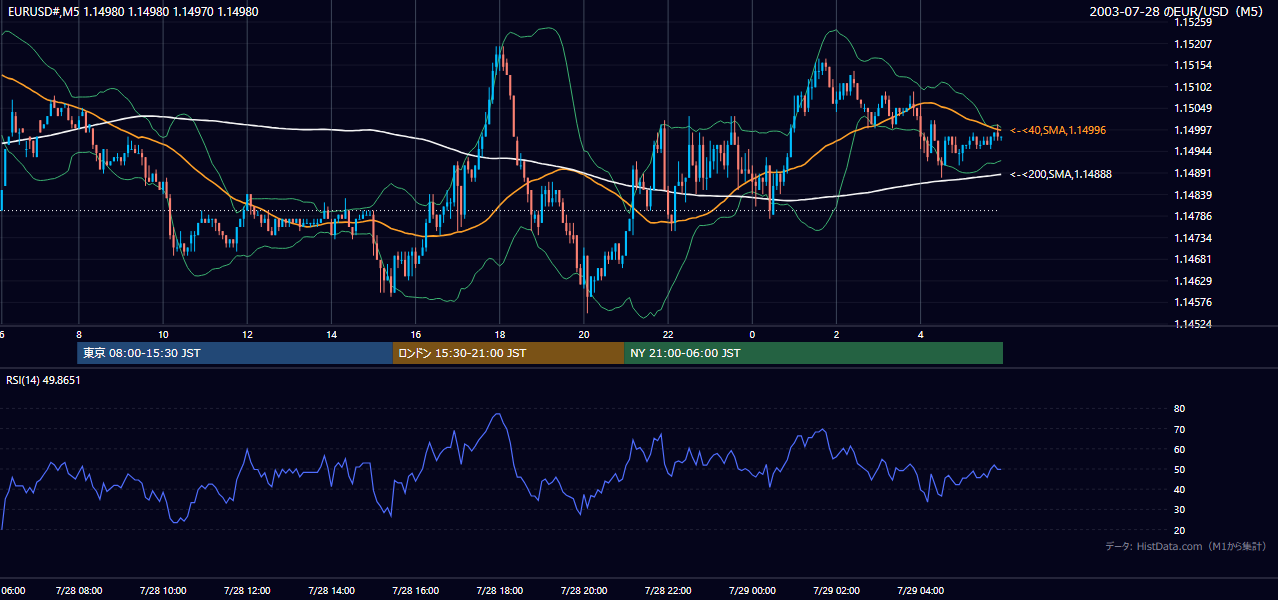Click RSI axis level 20

pos(1180,530)
